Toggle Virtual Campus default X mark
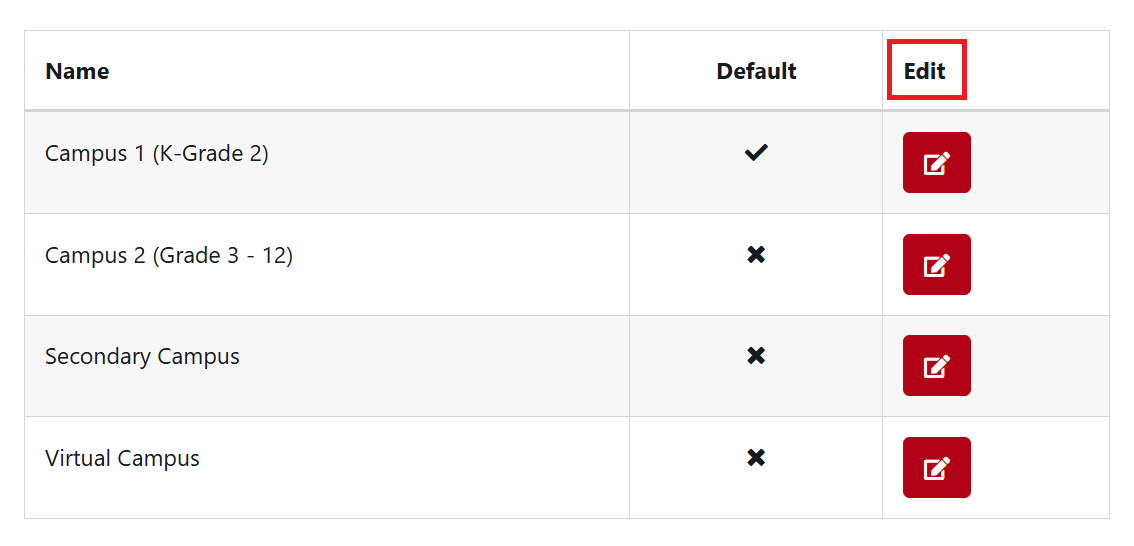 tap(756, 458)
